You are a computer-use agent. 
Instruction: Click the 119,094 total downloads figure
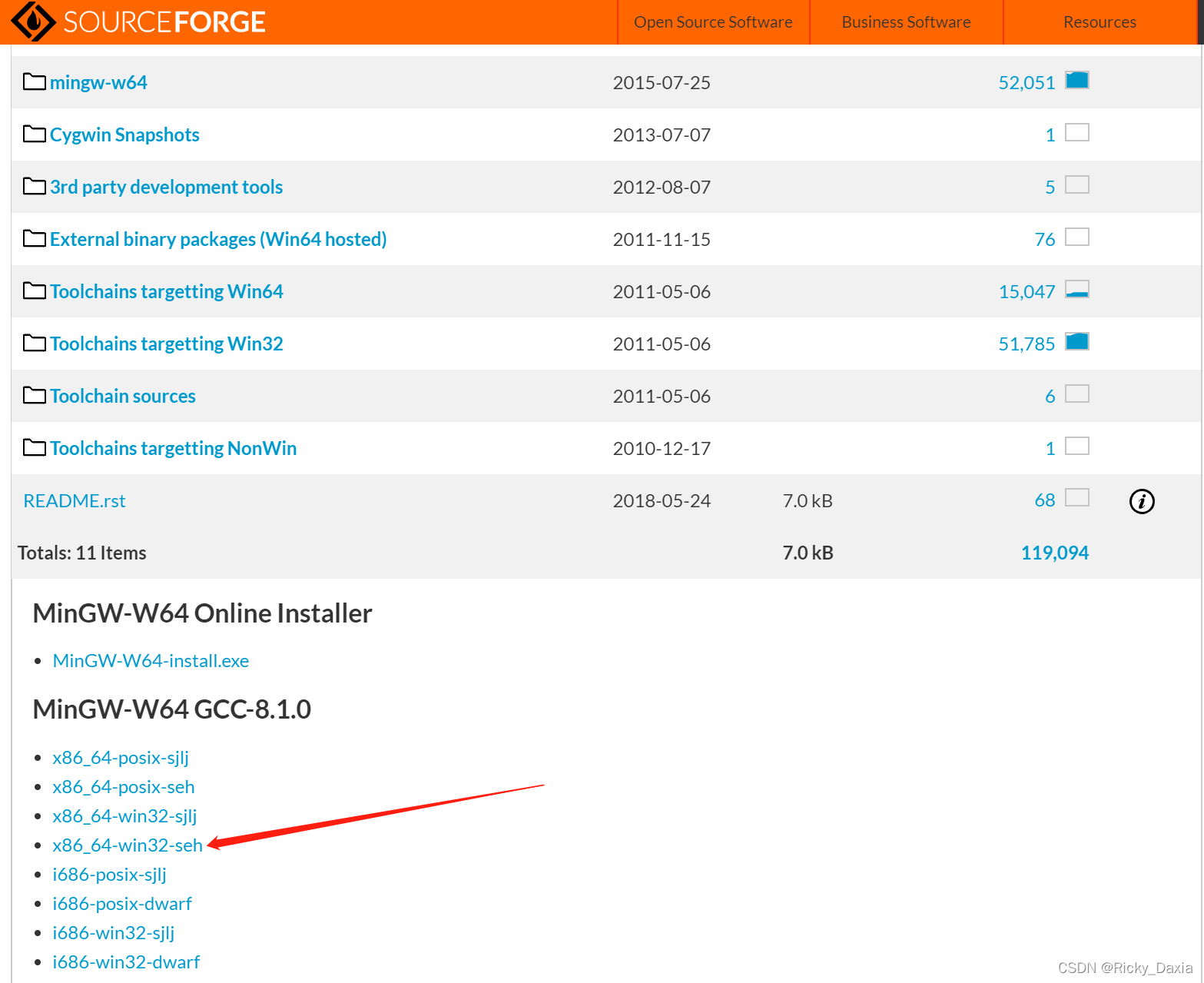click(1055, 553)
